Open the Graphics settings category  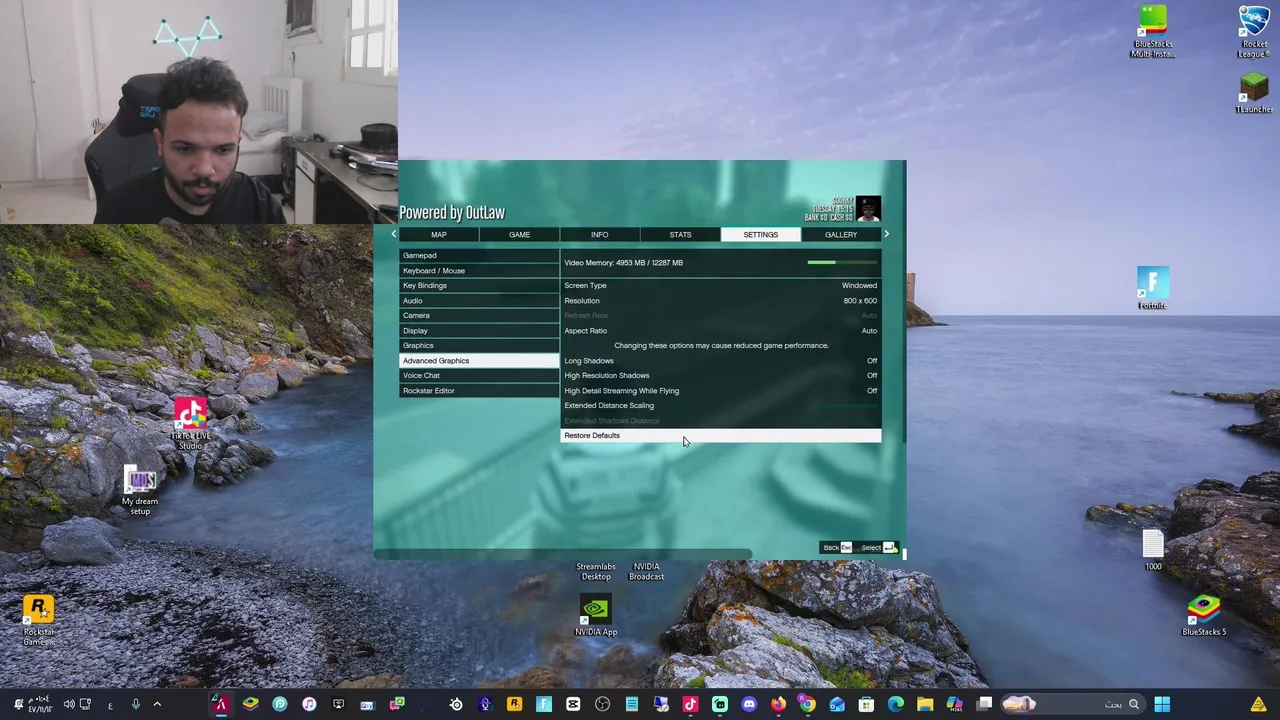click(479, 346)
